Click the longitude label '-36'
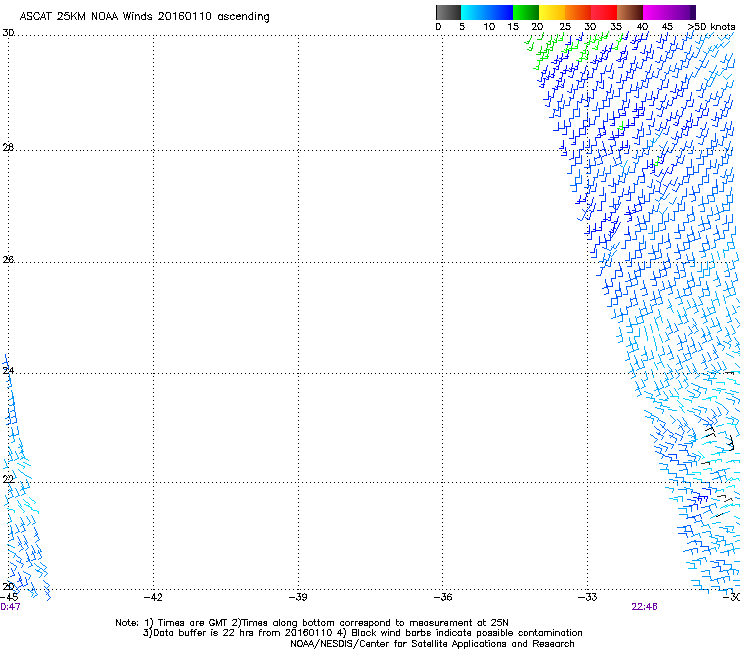This screenshot has height=650, width=740. 443,597
